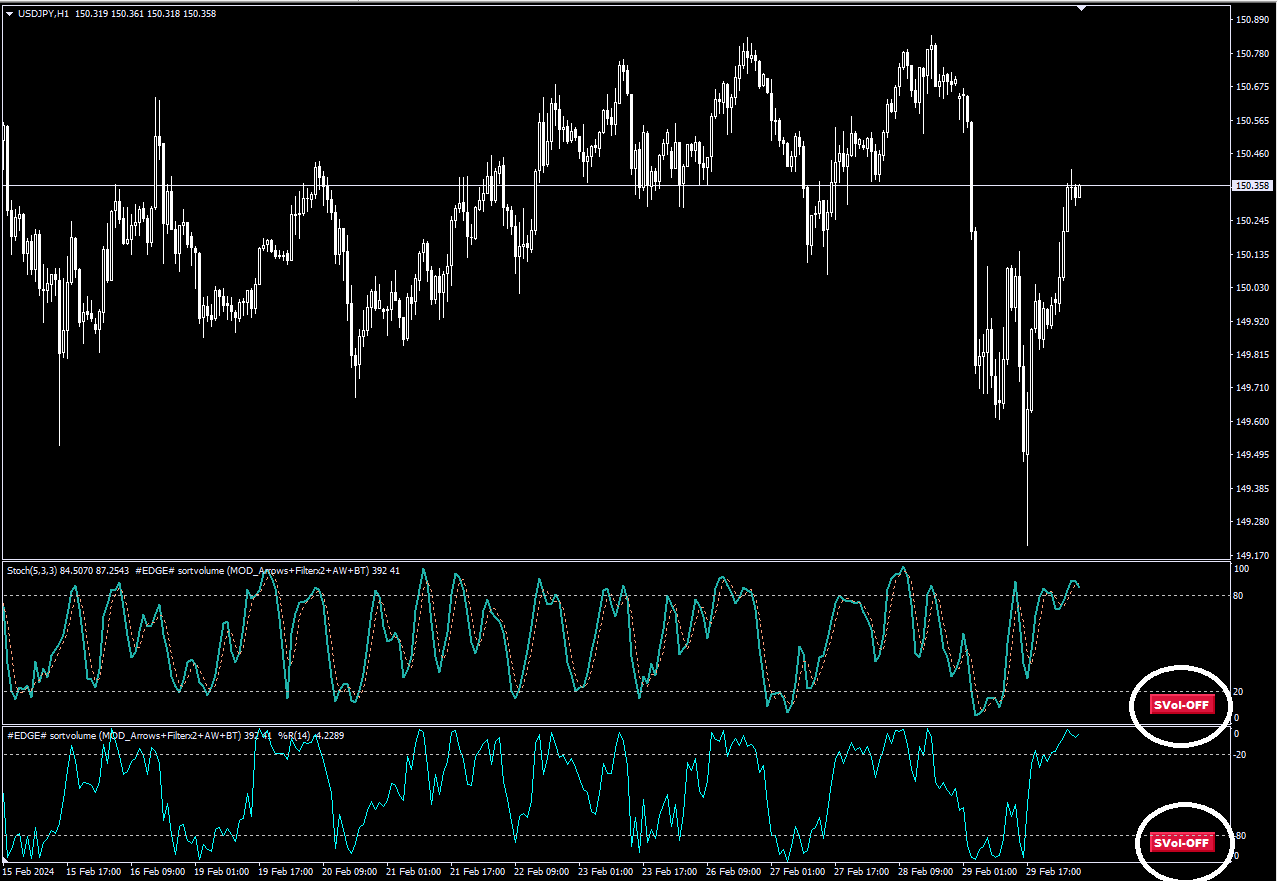Viewport: 1278px width, 881px height.
Task: Click the %R(14) indicator label
Action: tap(294, 735)
